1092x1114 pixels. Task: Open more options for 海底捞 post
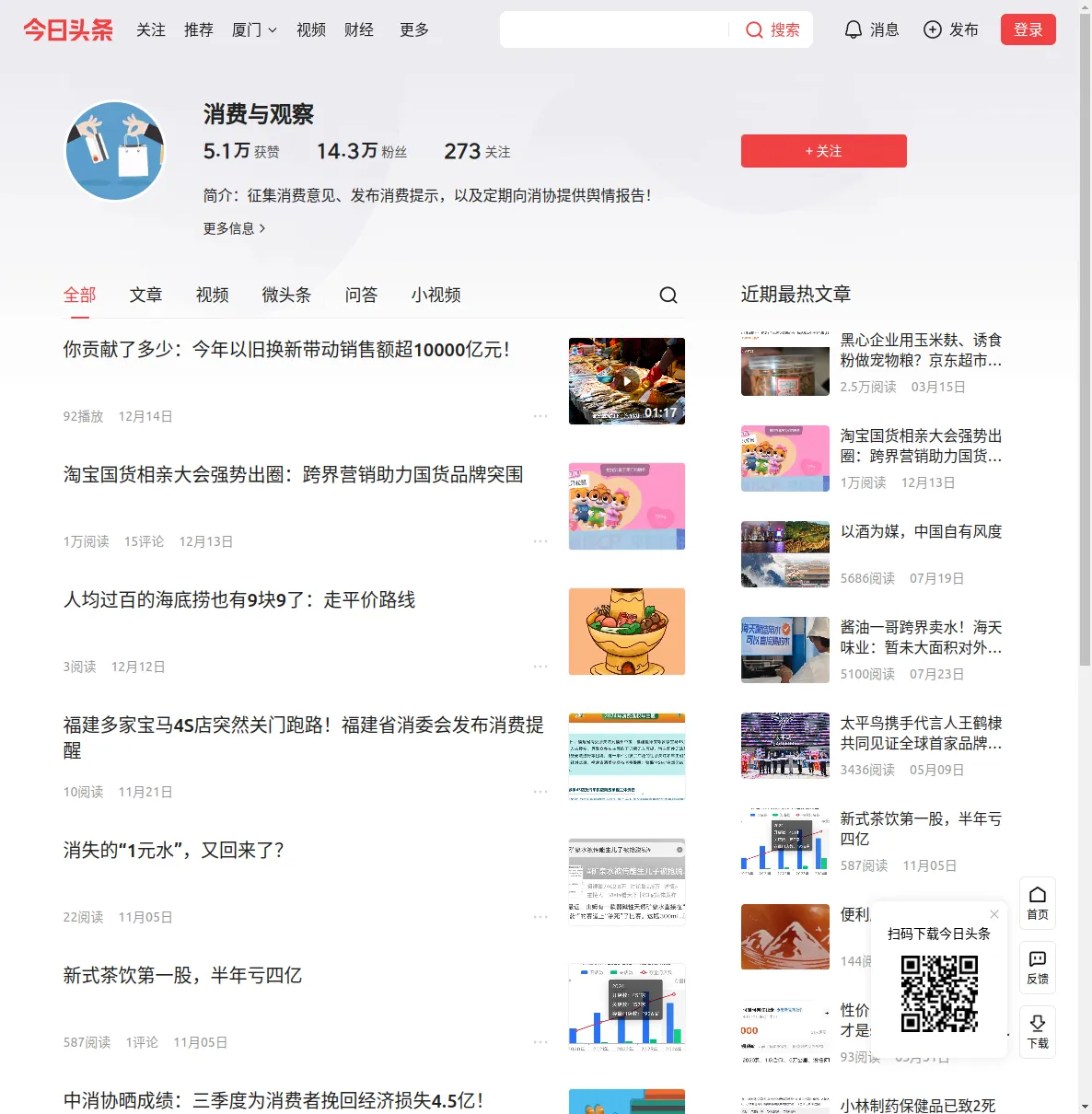[x=540, y=667]
